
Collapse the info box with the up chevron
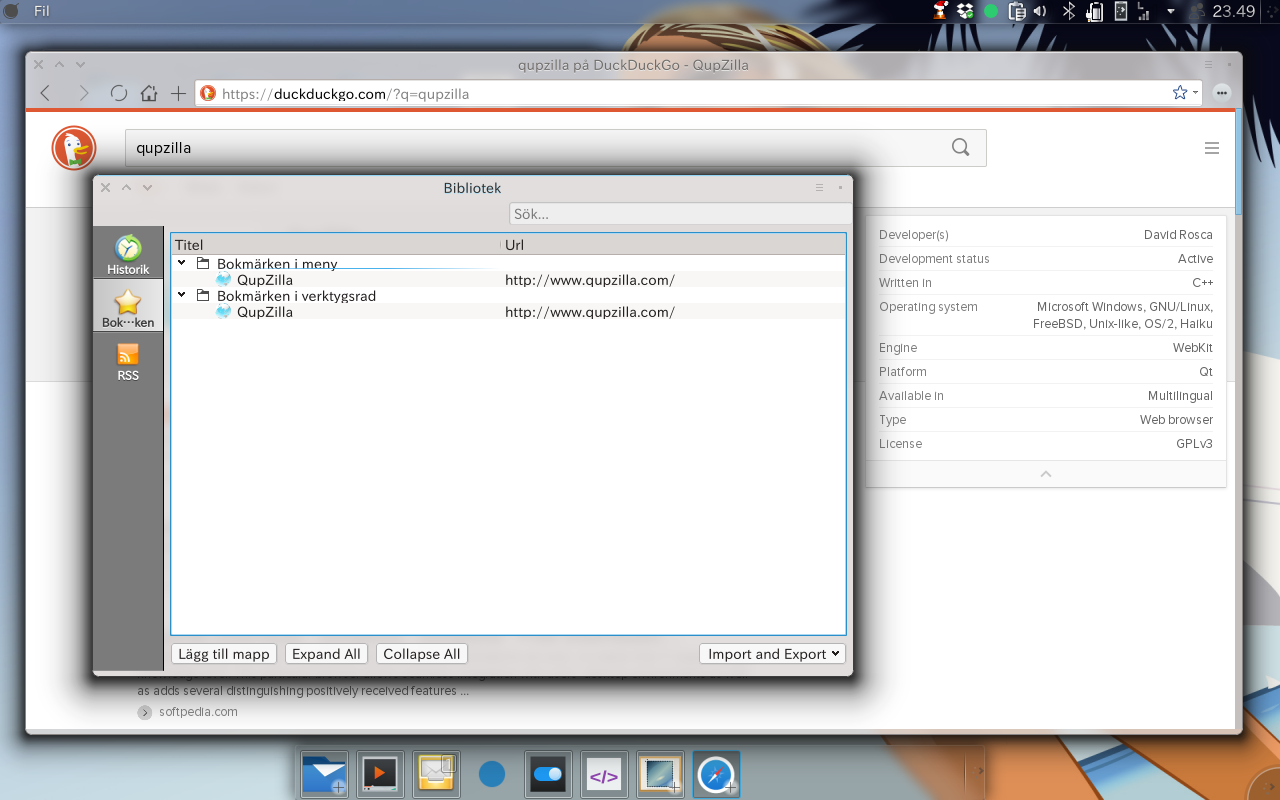(x=1046, y=474)
